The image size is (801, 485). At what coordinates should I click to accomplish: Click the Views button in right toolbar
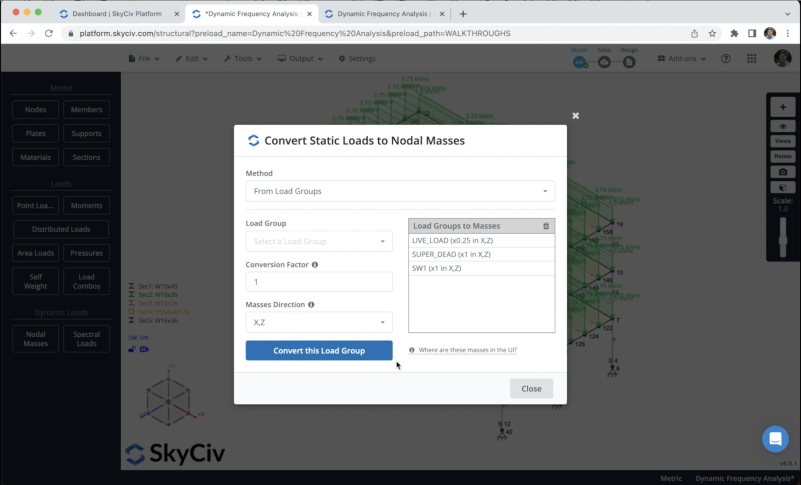pos(783,141)
